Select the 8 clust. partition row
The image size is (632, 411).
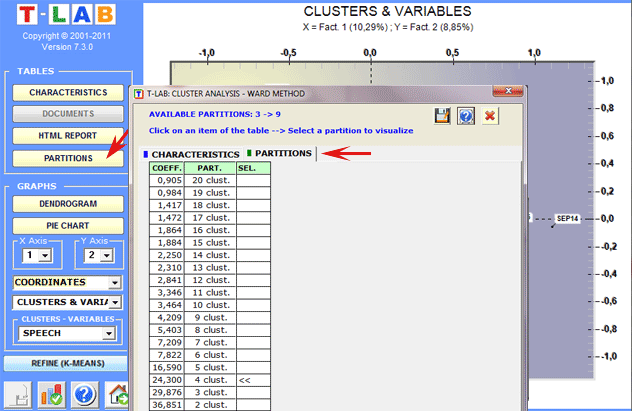[x=210, y=330]
